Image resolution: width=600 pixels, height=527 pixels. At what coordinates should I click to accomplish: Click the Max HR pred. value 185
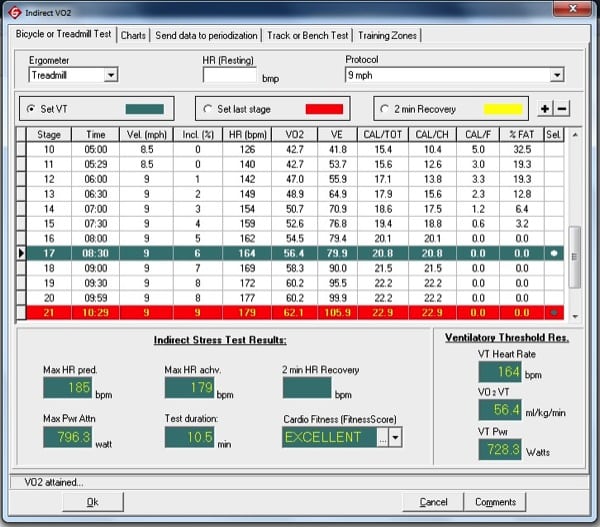(x=67, y=388)
